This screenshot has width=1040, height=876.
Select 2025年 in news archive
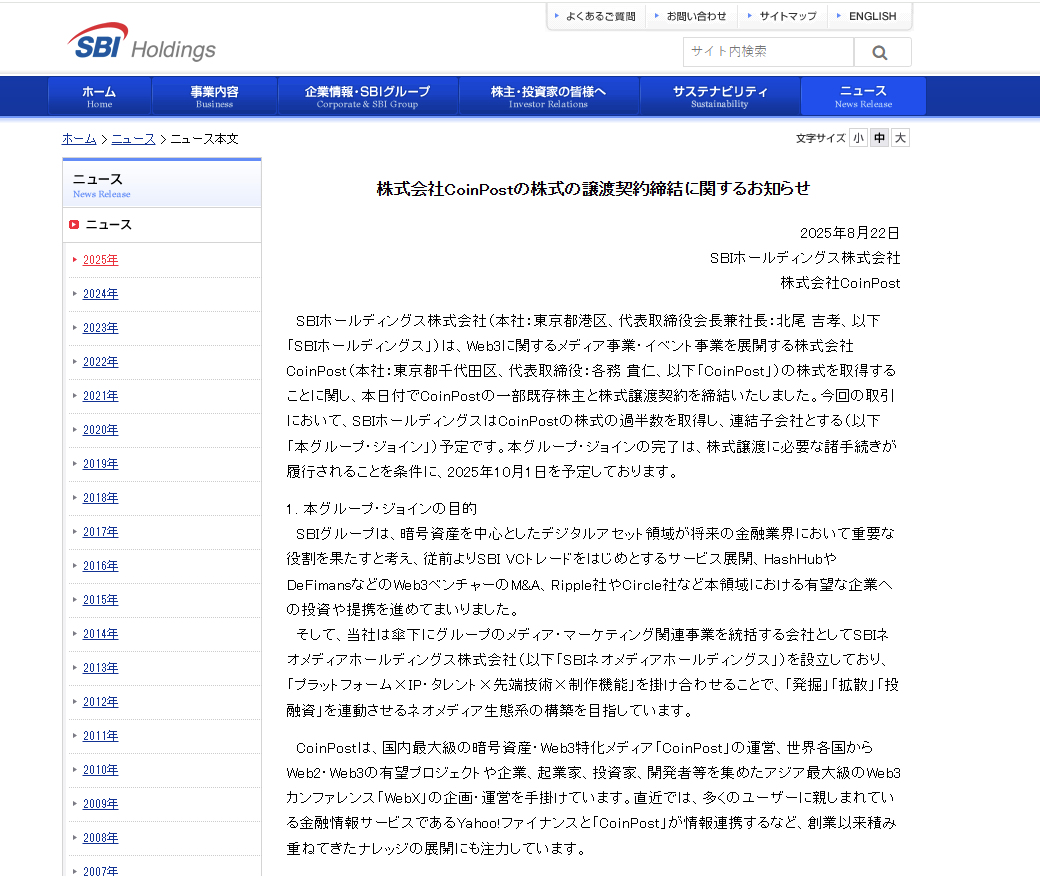pos(100,260)
